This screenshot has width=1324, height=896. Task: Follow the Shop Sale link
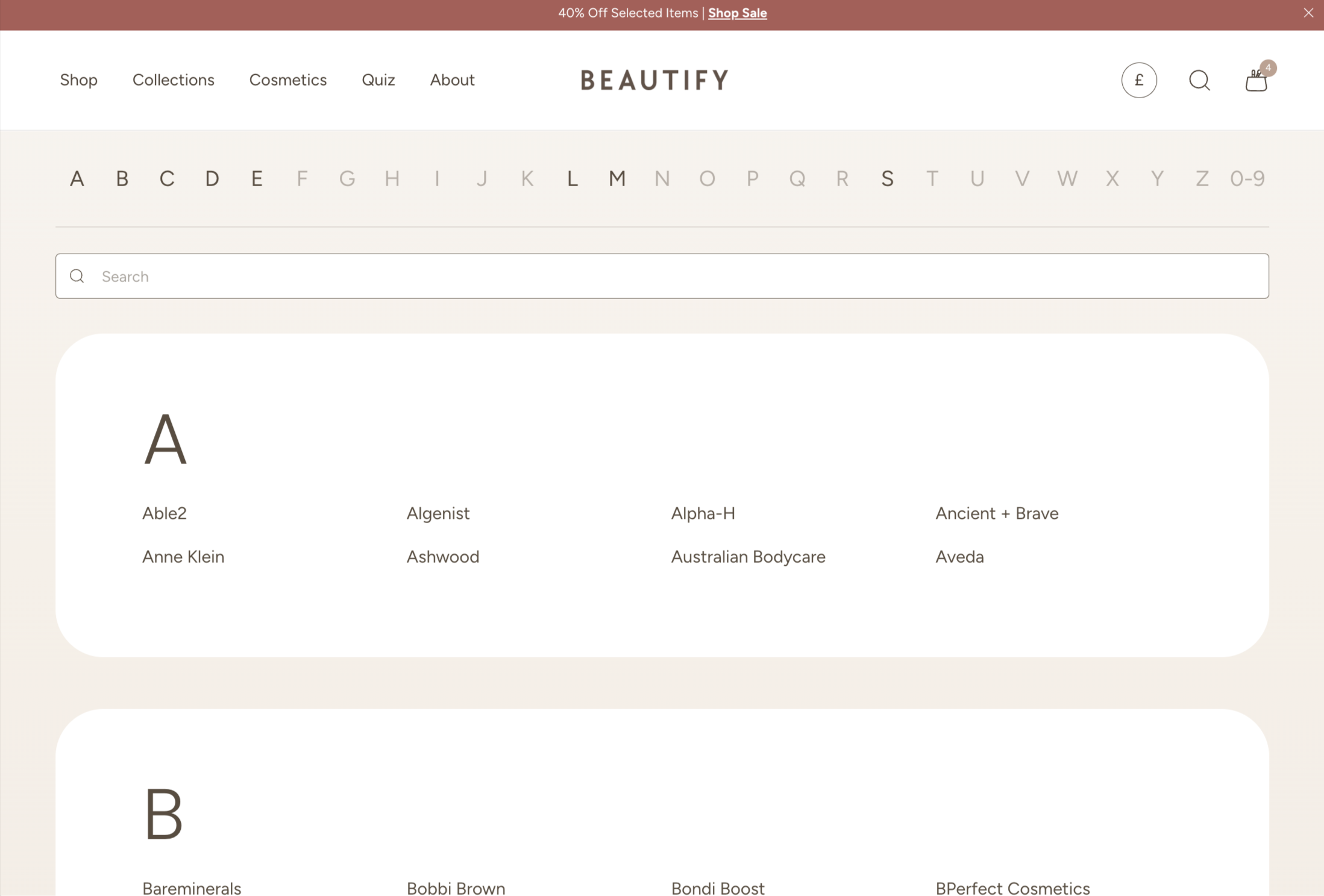click(x=737, y=13)
